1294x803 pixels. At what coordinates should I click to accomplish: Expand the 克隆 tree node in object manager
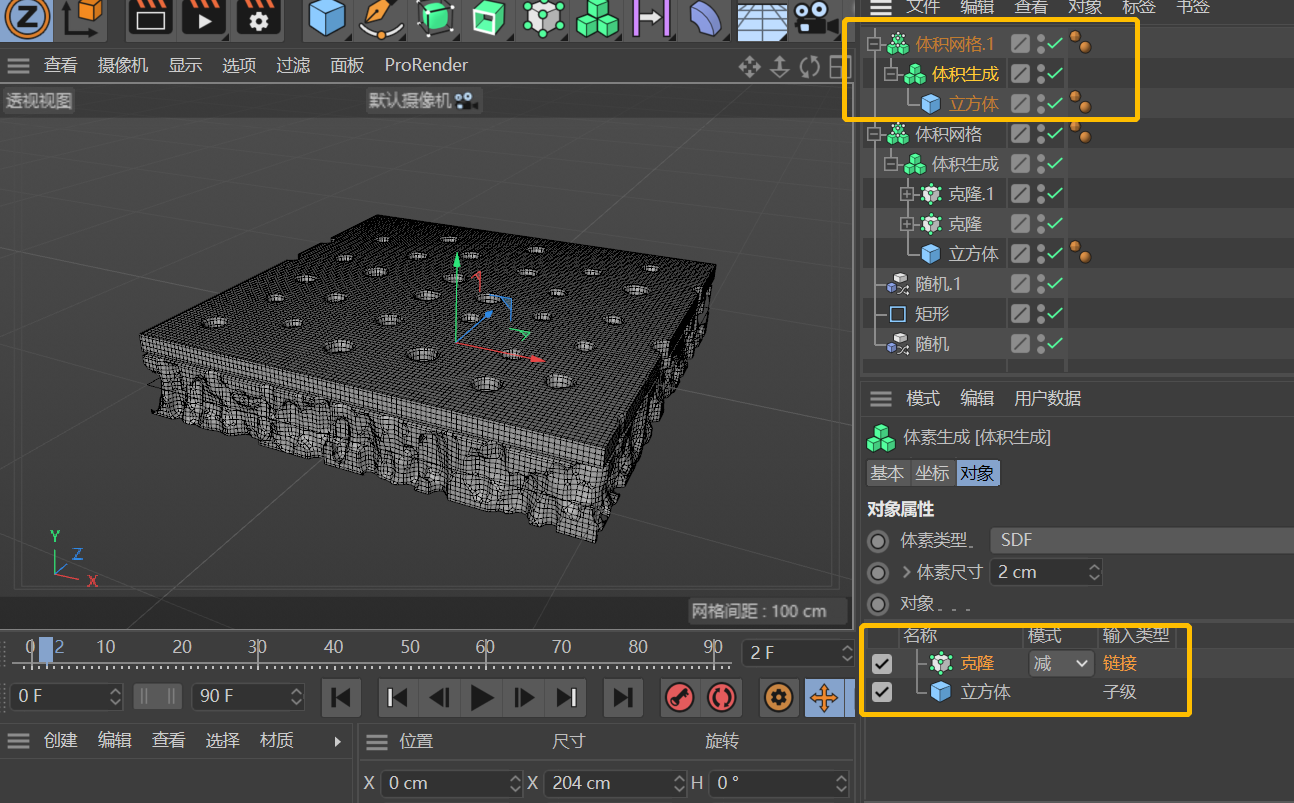pos(907,224)
